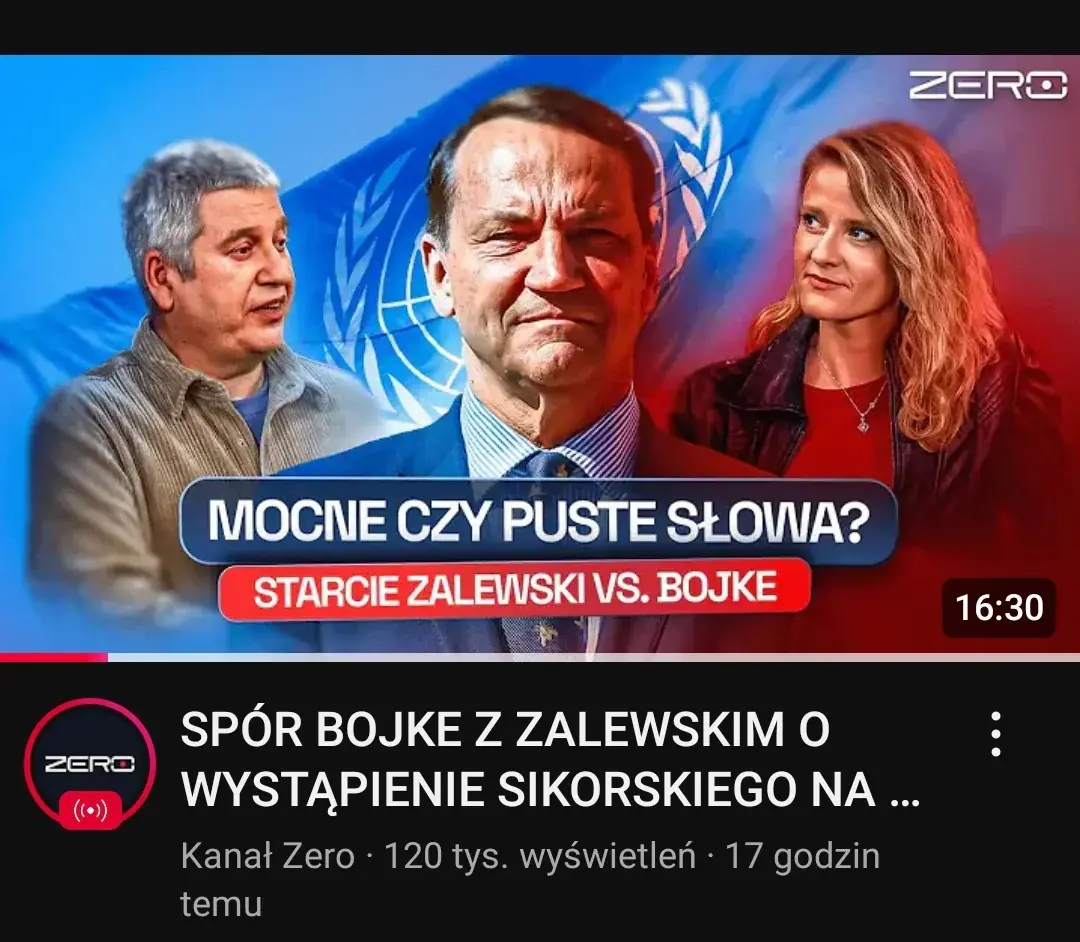
Task: Tap the red live badge on avatar
Action: [x=90, y=811]
